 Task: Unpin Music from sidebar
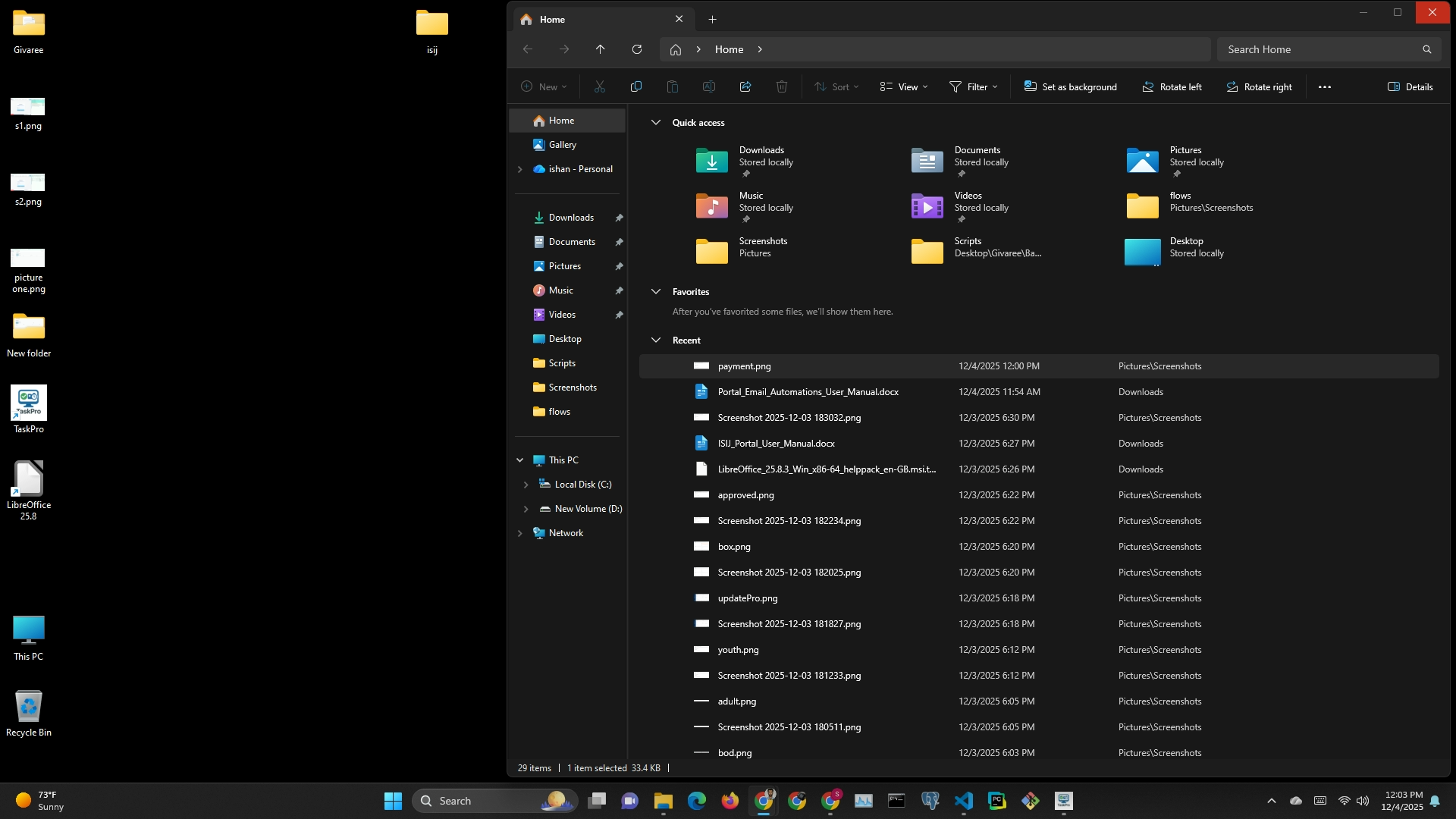click(x=619, y=290)
